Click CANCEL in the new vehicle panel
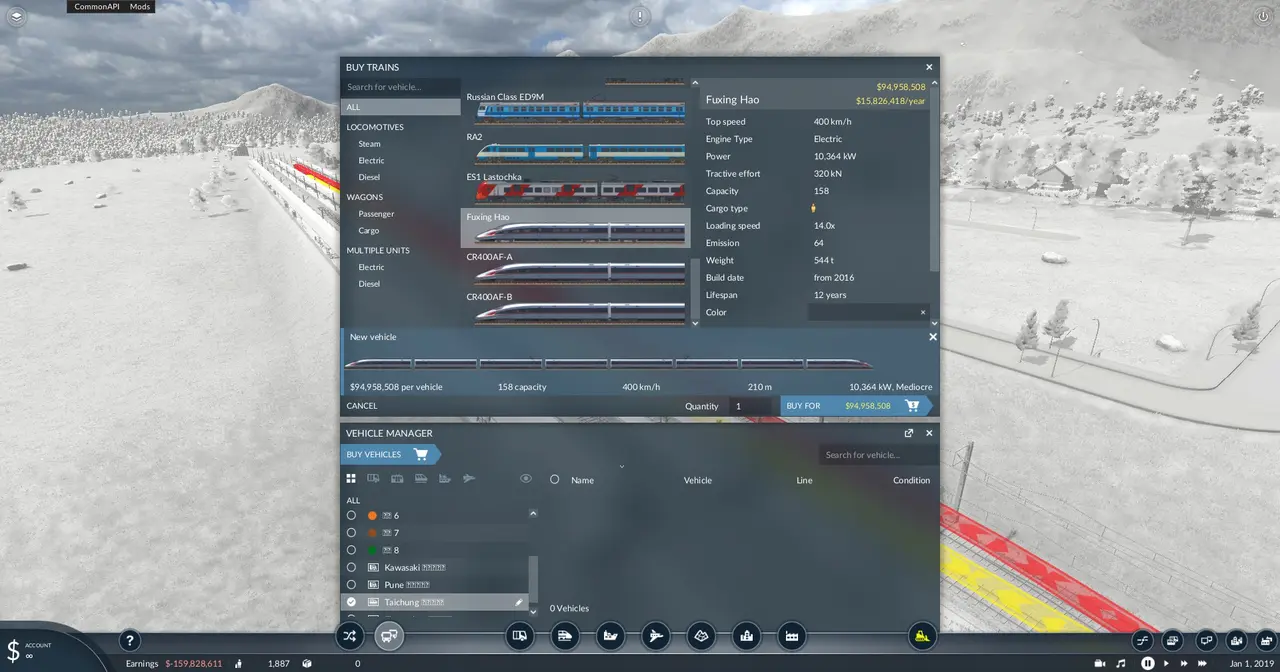This screenshot has width=1280, height=672. click(x=362, y=406)
